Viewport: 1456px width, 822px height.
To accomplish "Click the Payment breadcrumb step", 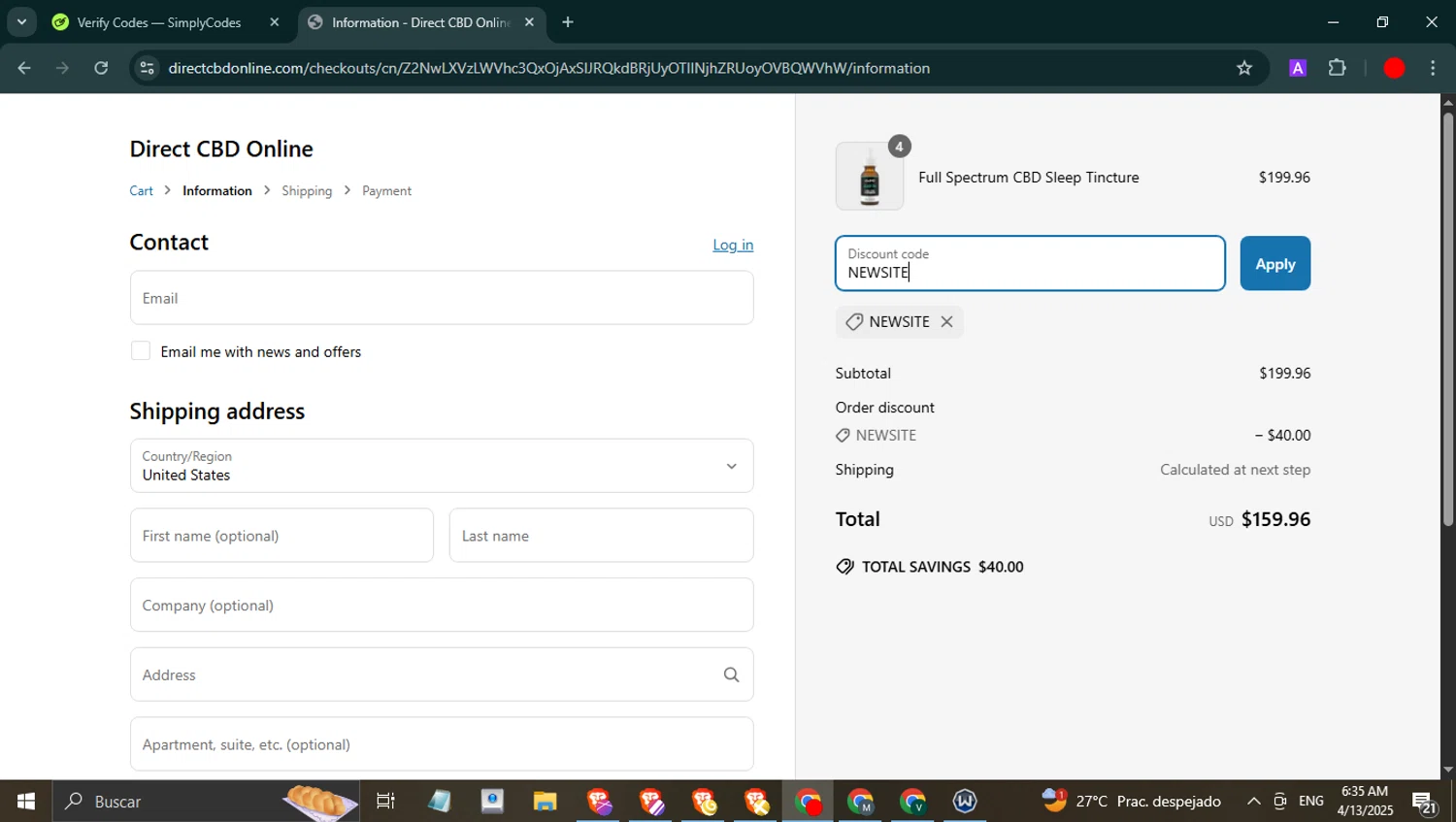I will [x=386, y=191].
